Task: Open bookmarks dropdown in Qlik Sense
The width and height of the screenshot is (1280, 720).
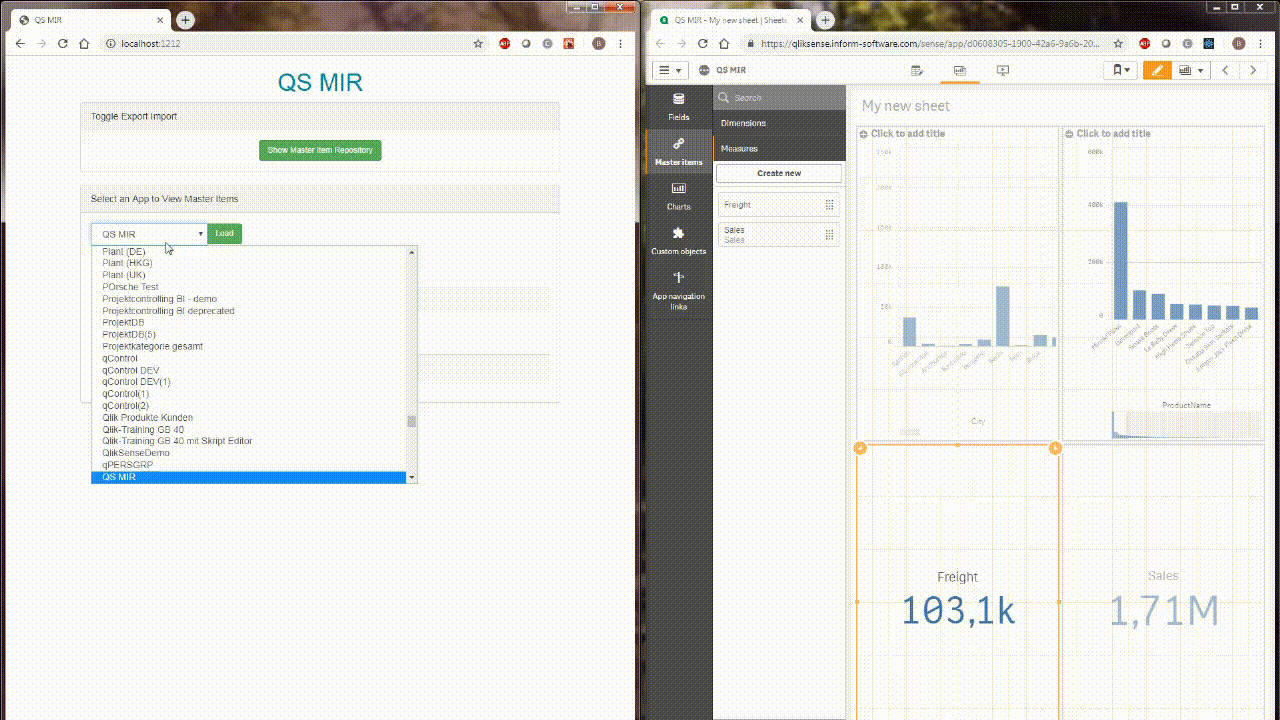Action: click(1121, 70)
